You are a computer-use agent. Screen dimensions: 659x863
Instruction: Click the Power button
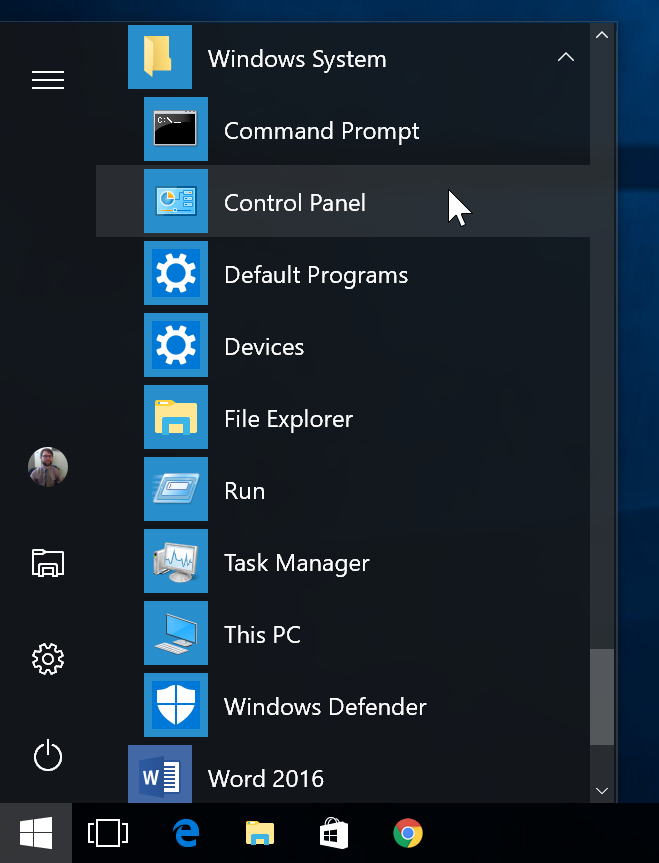tap(48, 756)
